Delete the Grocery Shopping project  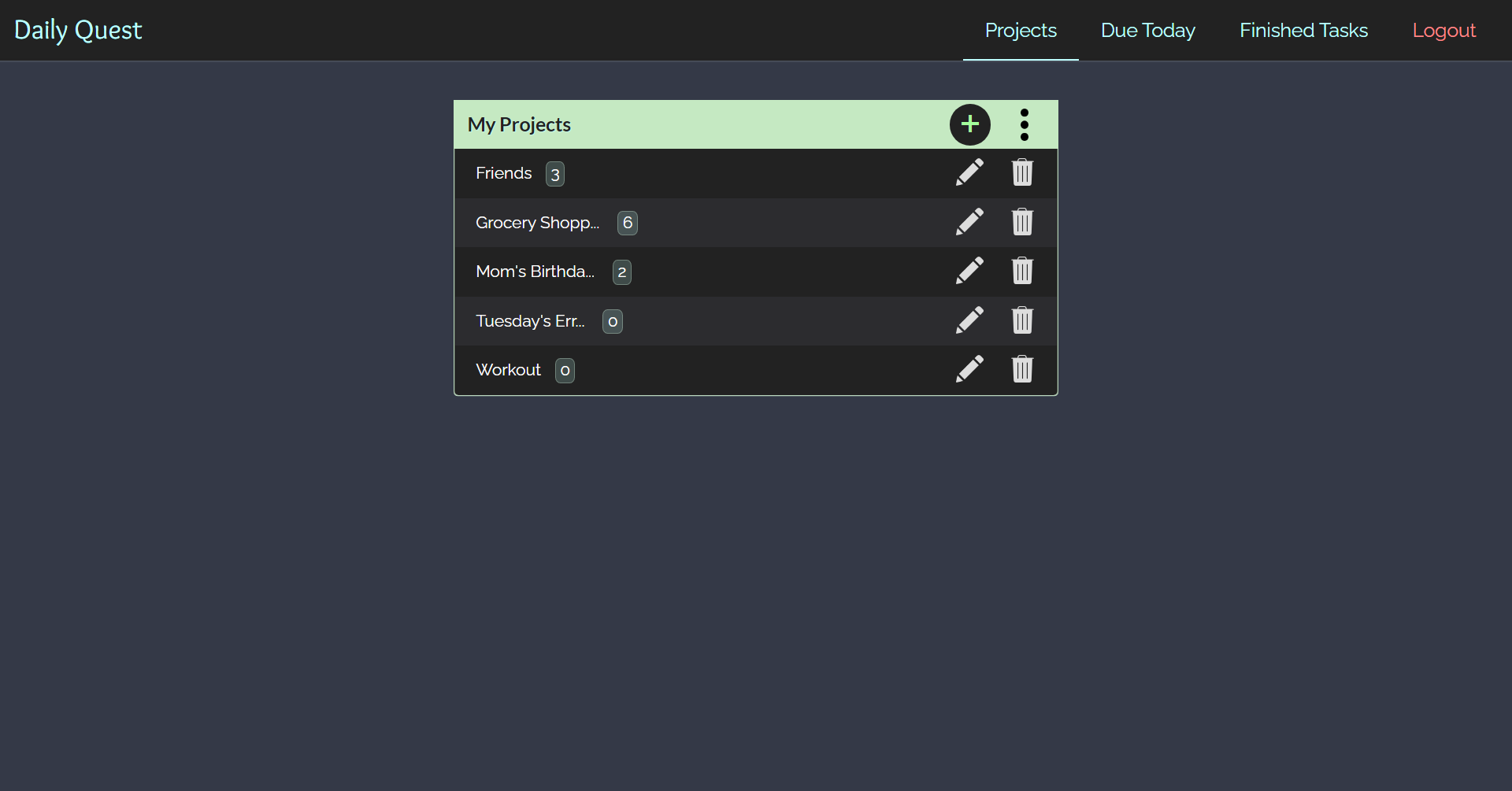(x=1021, y=222)
